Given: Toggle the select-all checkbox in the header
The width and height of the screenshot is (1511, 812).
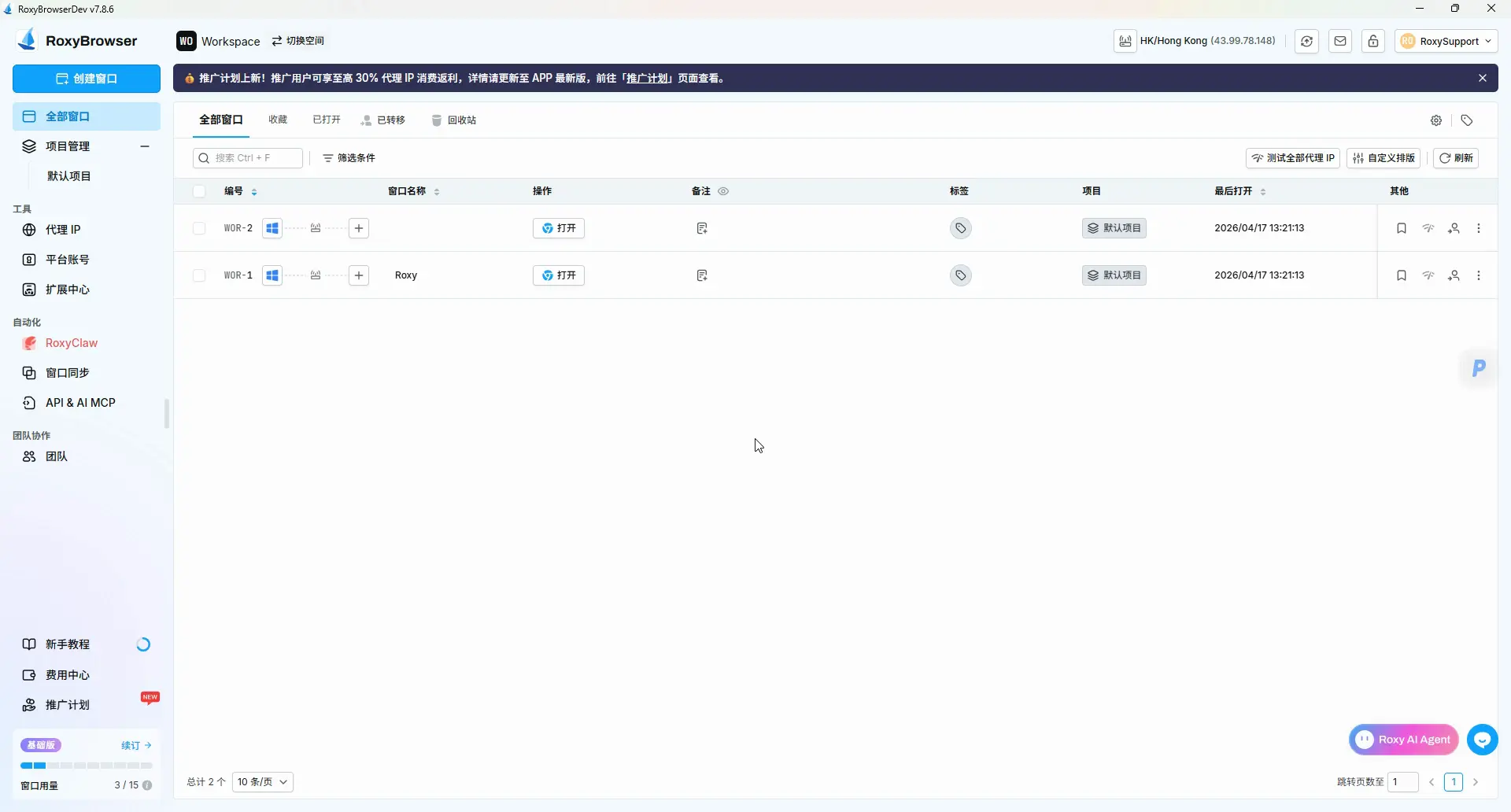Looking at the screenshot, I should (x=199, y=191).
